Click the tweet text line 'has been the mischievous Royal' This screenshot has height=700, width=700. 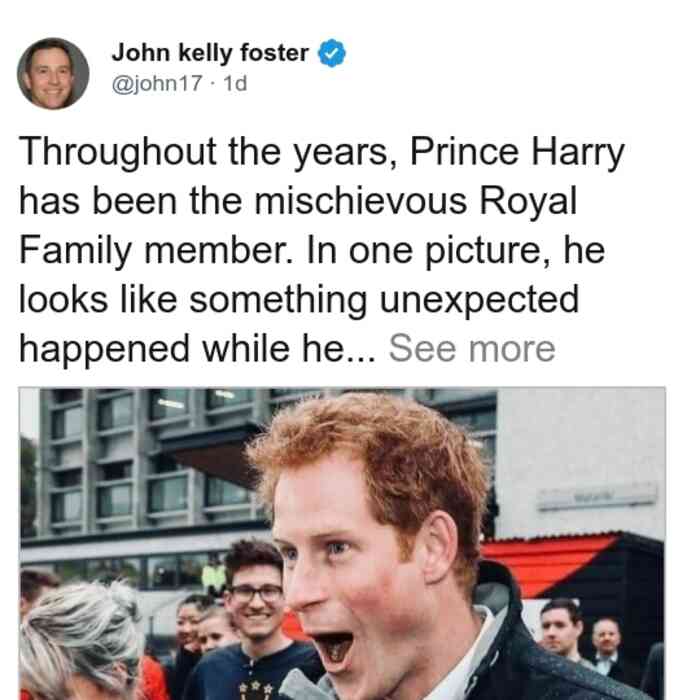298,201
